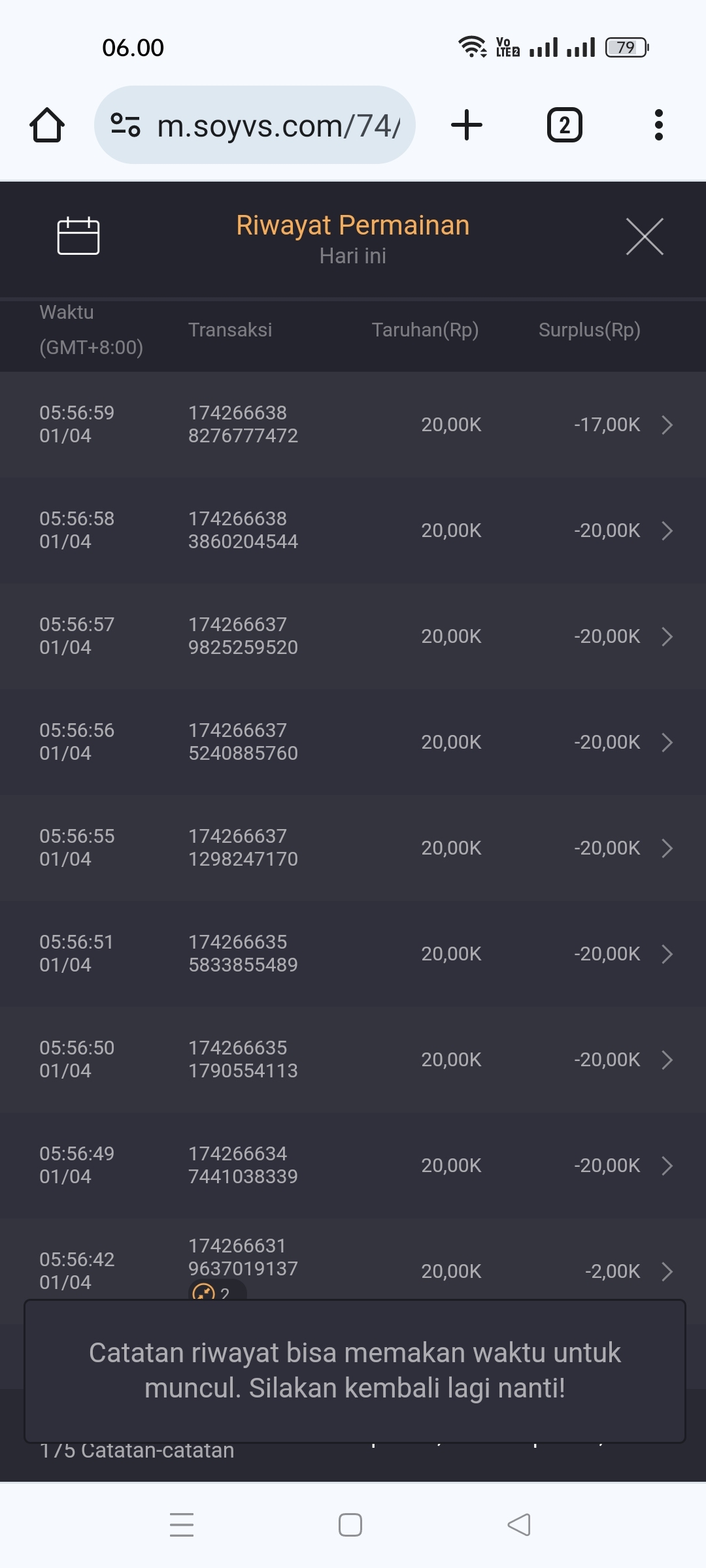The height and width of the screenshot is (1568, 706).
Task: Open the calendar date picker icon
Action: [78, 236]
